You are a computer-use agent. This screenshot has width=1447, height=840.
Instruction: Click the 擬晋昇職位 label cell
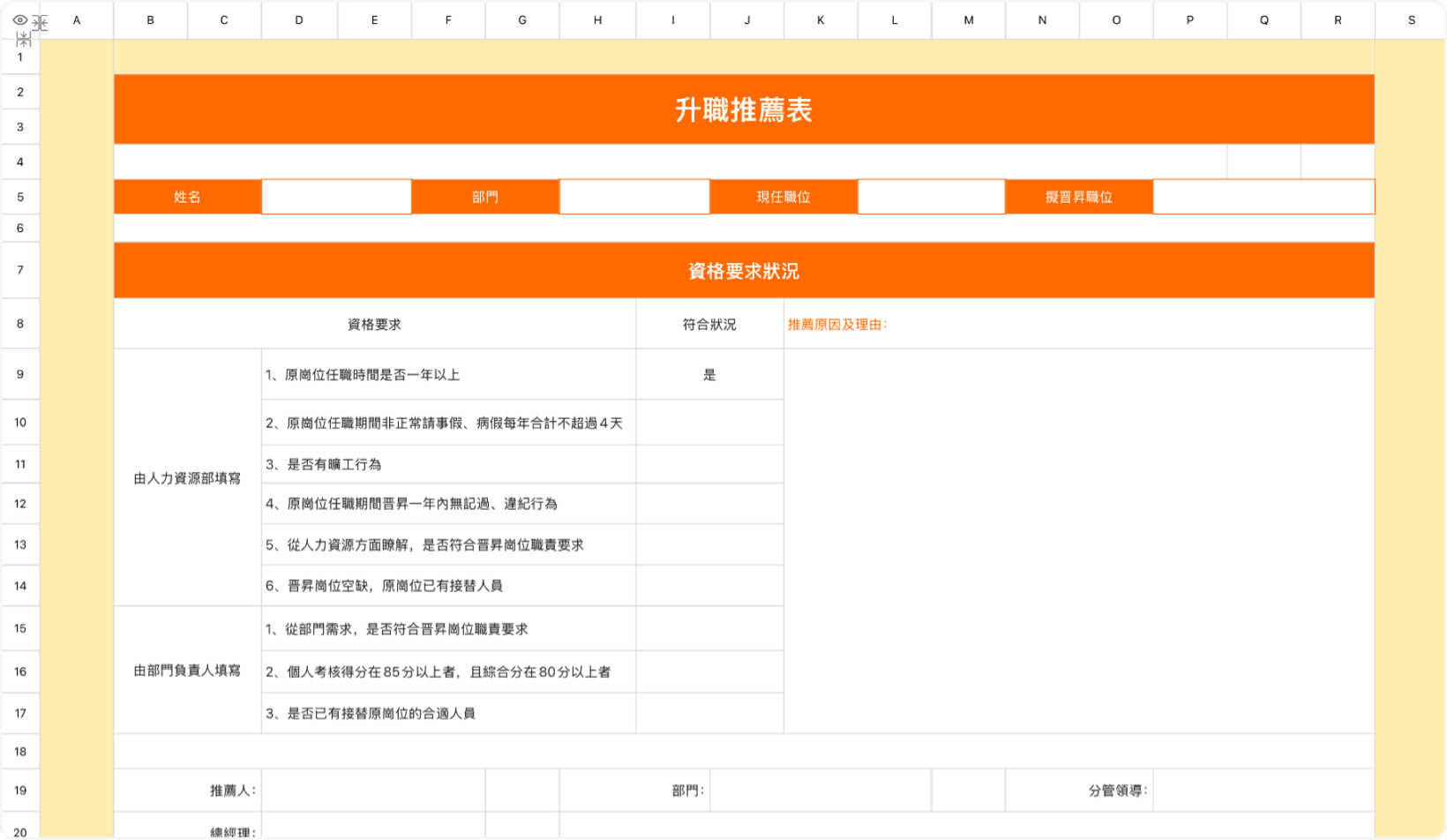point(1079,197)
